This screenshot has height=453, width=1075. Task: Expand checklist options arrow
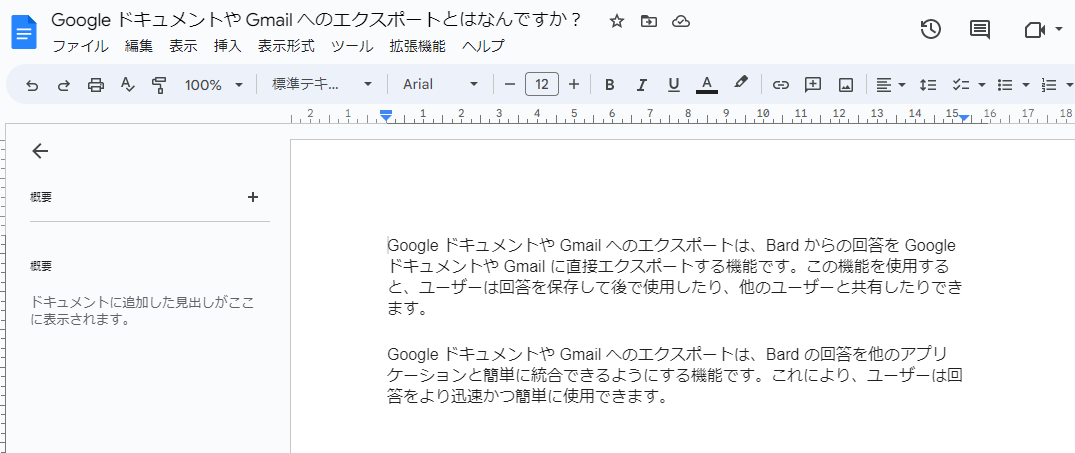click(x=981, y=85)
